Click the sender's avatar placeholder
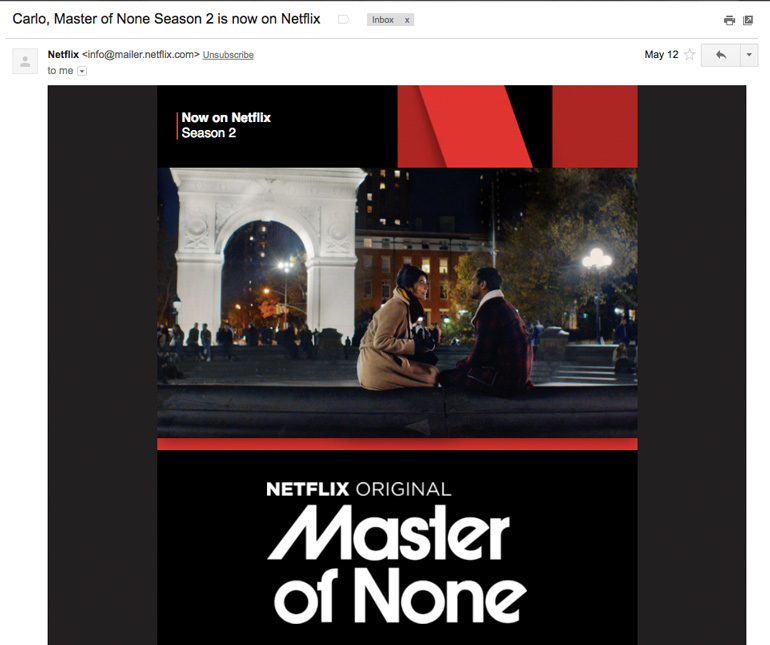The width and height of the screenshot is (770, 645). 25,61
